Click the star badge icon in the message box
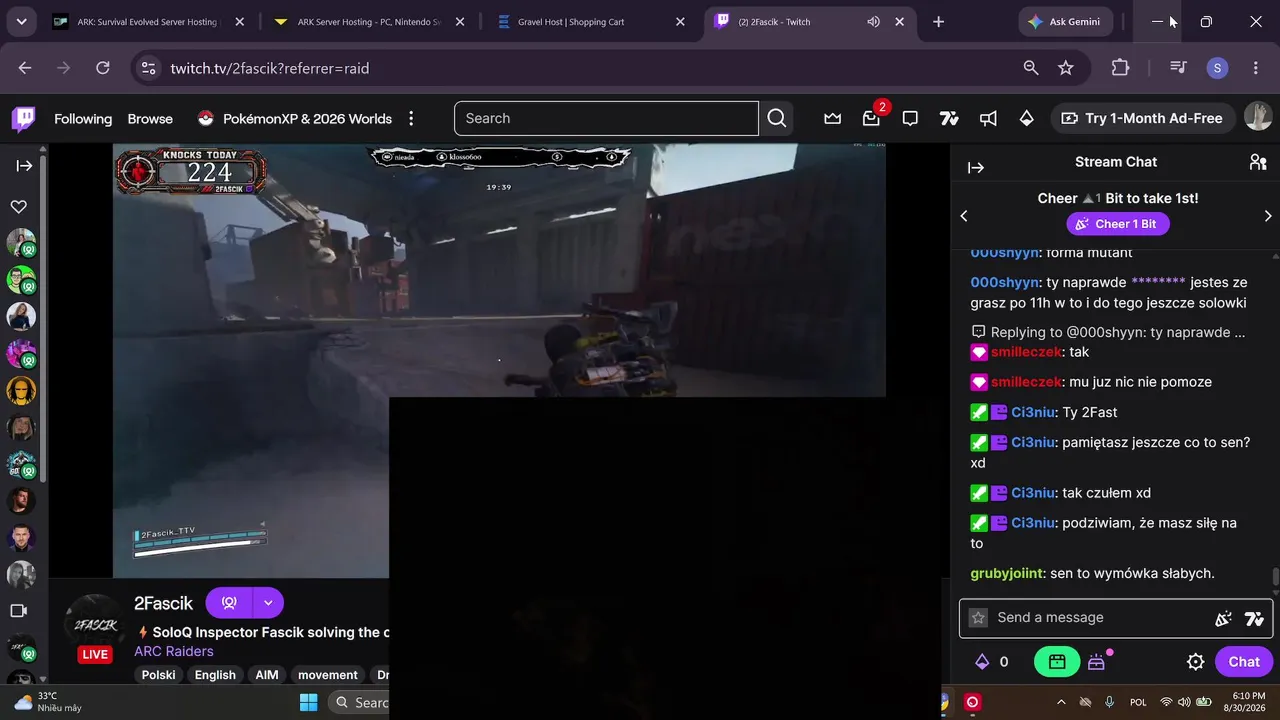Viewport: 1280px width, 720px height. click(979, 618)
